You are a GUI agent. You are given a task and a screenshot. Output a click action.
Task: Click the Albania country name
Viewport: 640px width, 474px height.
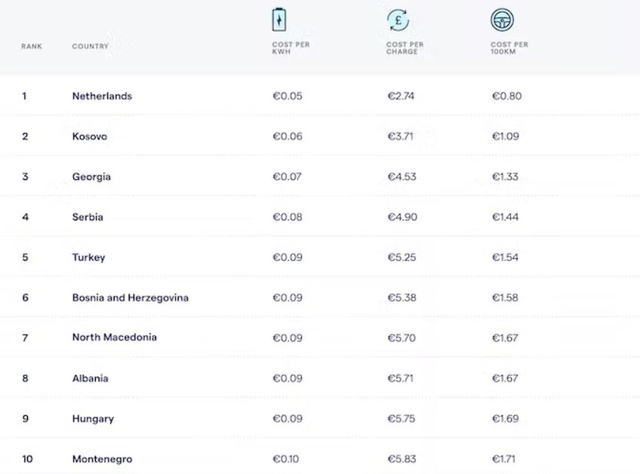pyautogui.click(x=90, y=378)
